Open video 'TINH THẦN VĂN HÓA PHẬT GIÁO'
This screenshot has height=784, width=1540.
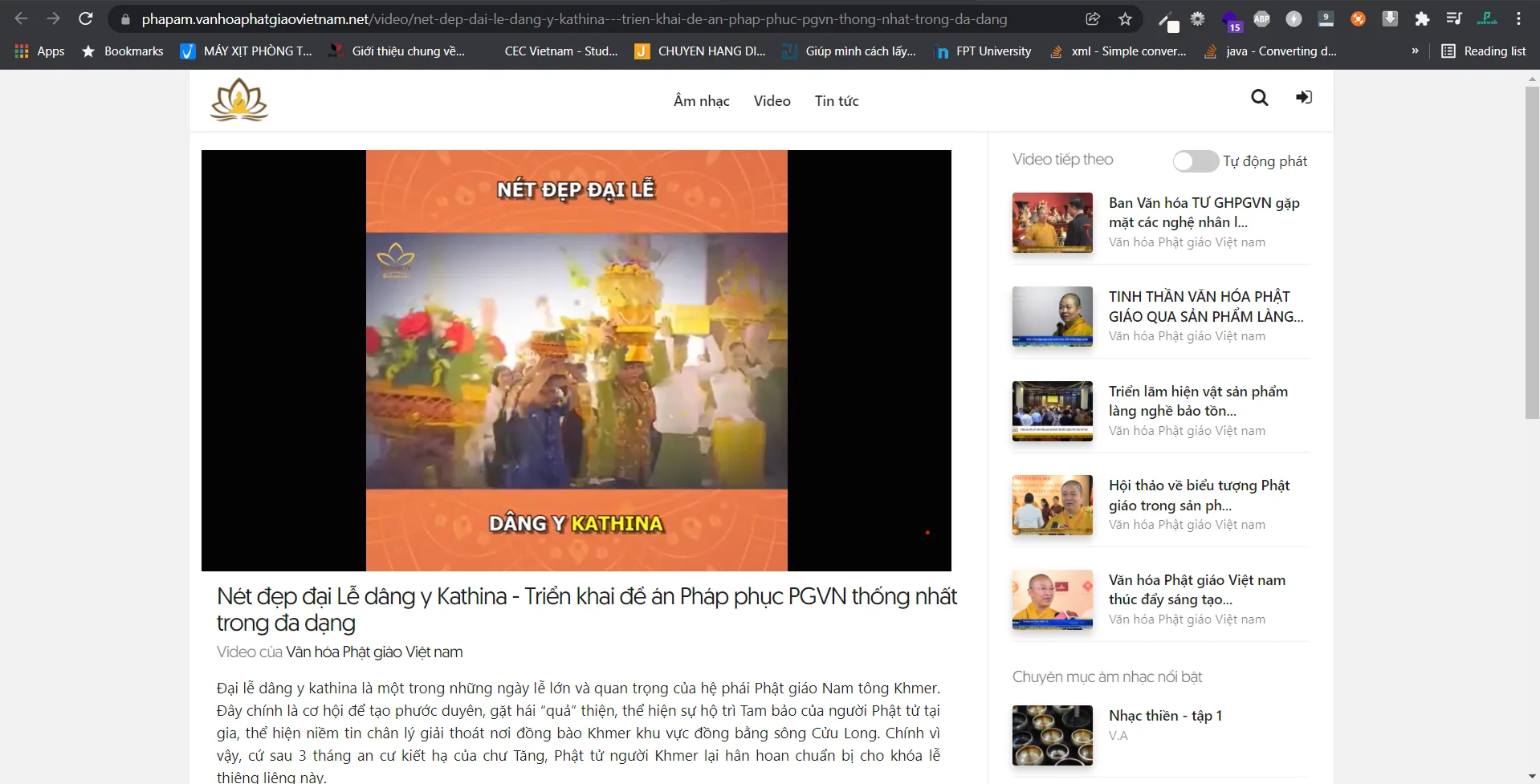(x=1206, y=307)
